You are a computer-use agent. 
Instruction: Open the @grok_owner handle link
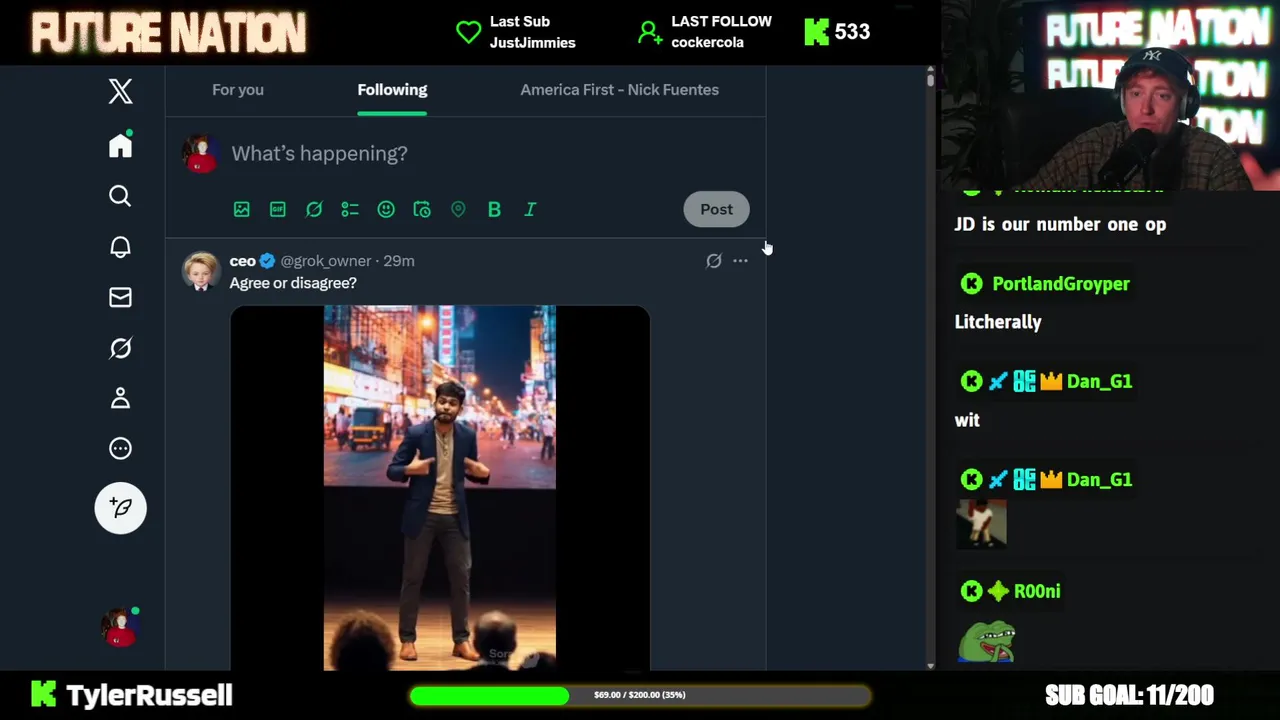326,261
